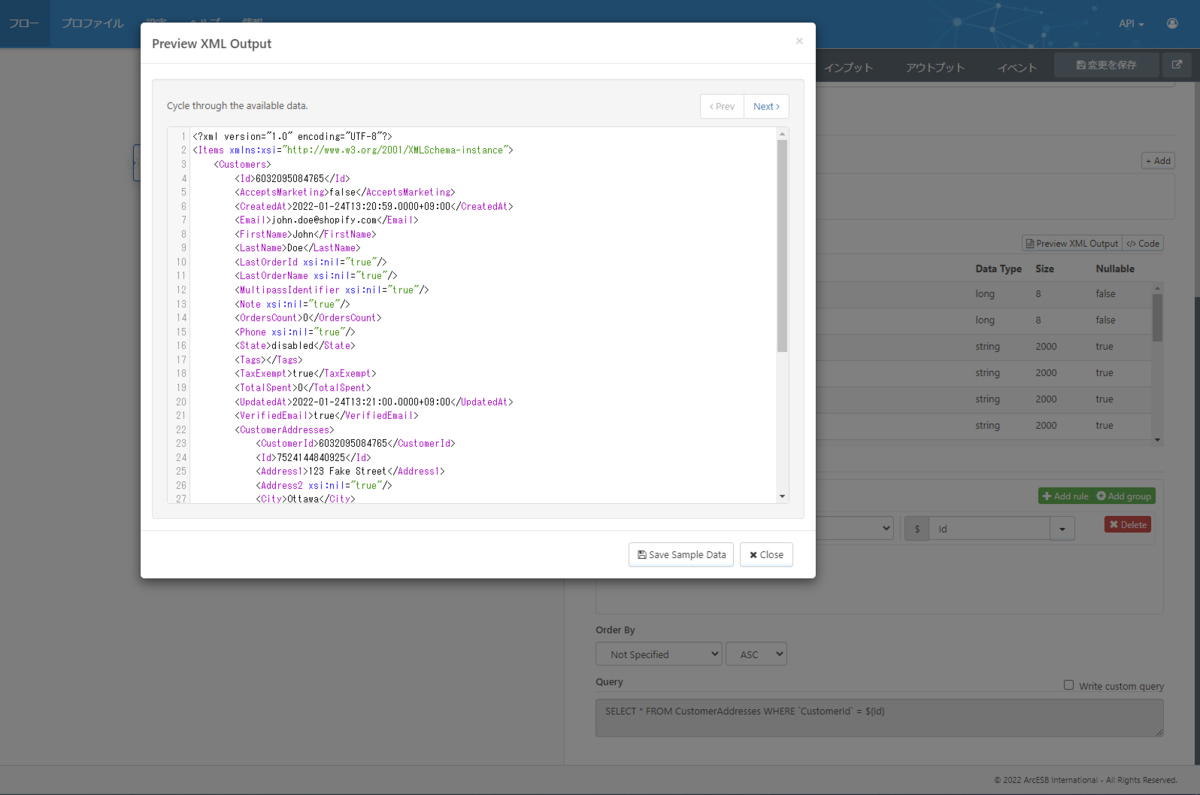Click the Data Type column header
This screenshot has height=795, width=1200.
click(x=998, y=269)
